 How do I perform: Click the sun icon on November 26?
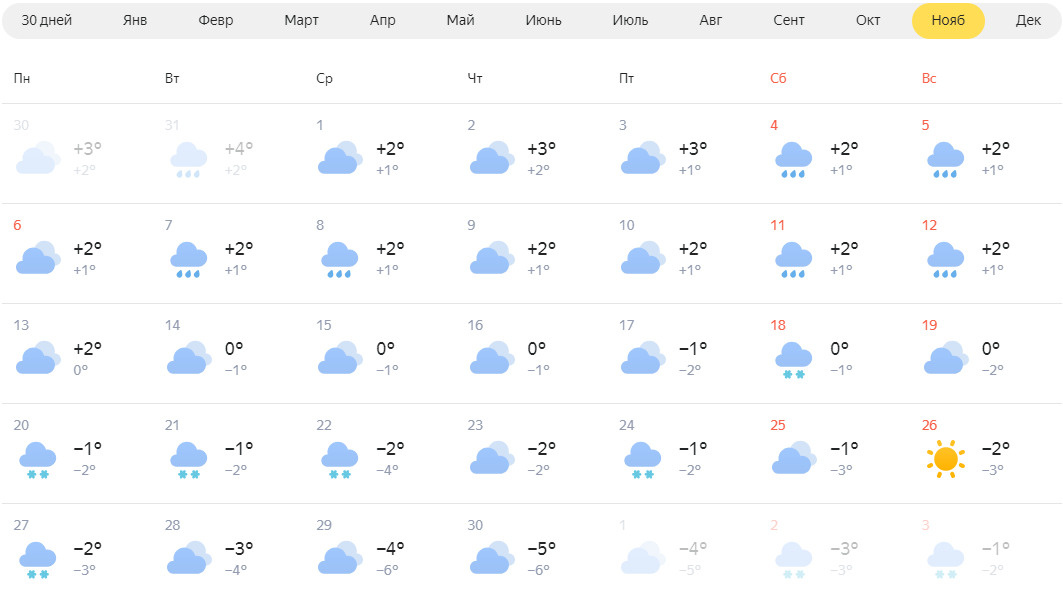click(946, 459)
